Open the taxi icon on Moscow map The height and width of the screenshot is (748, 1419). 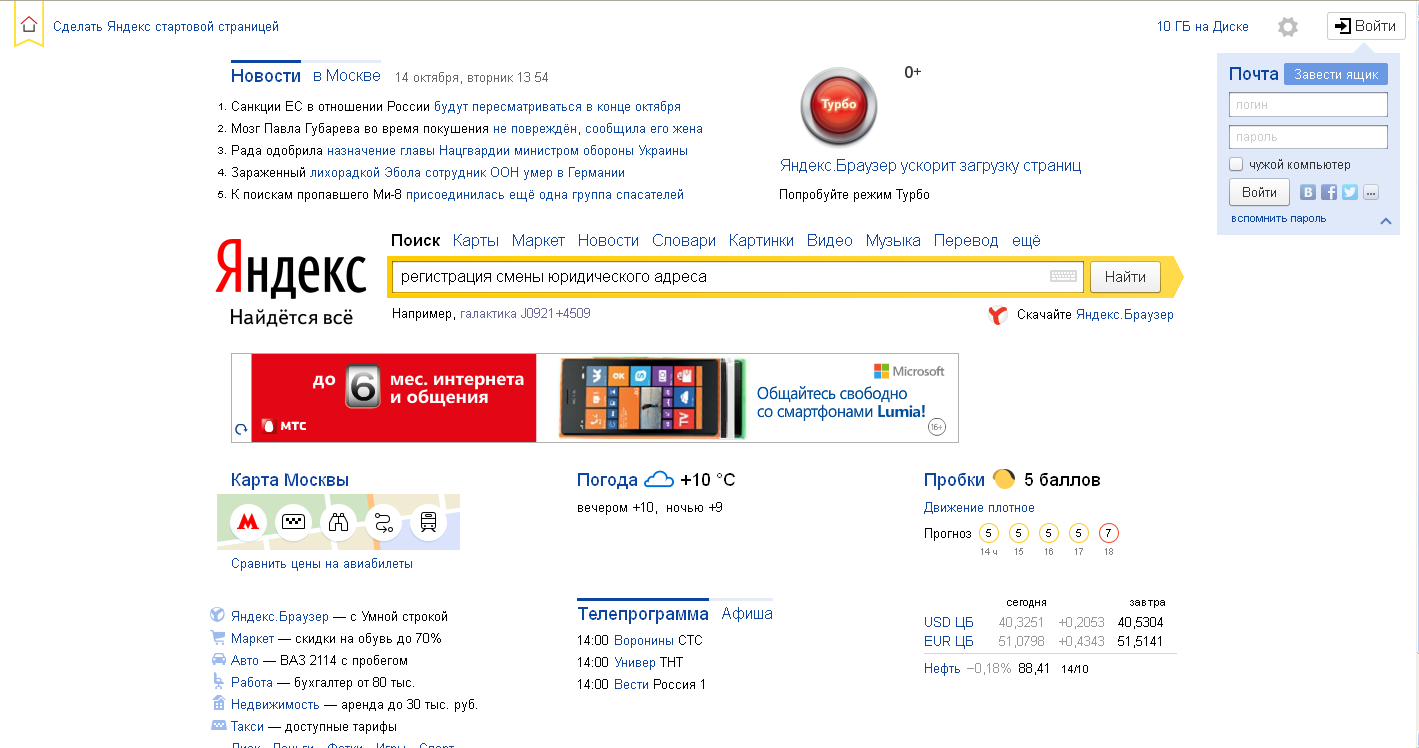click(x=293, y=521)
